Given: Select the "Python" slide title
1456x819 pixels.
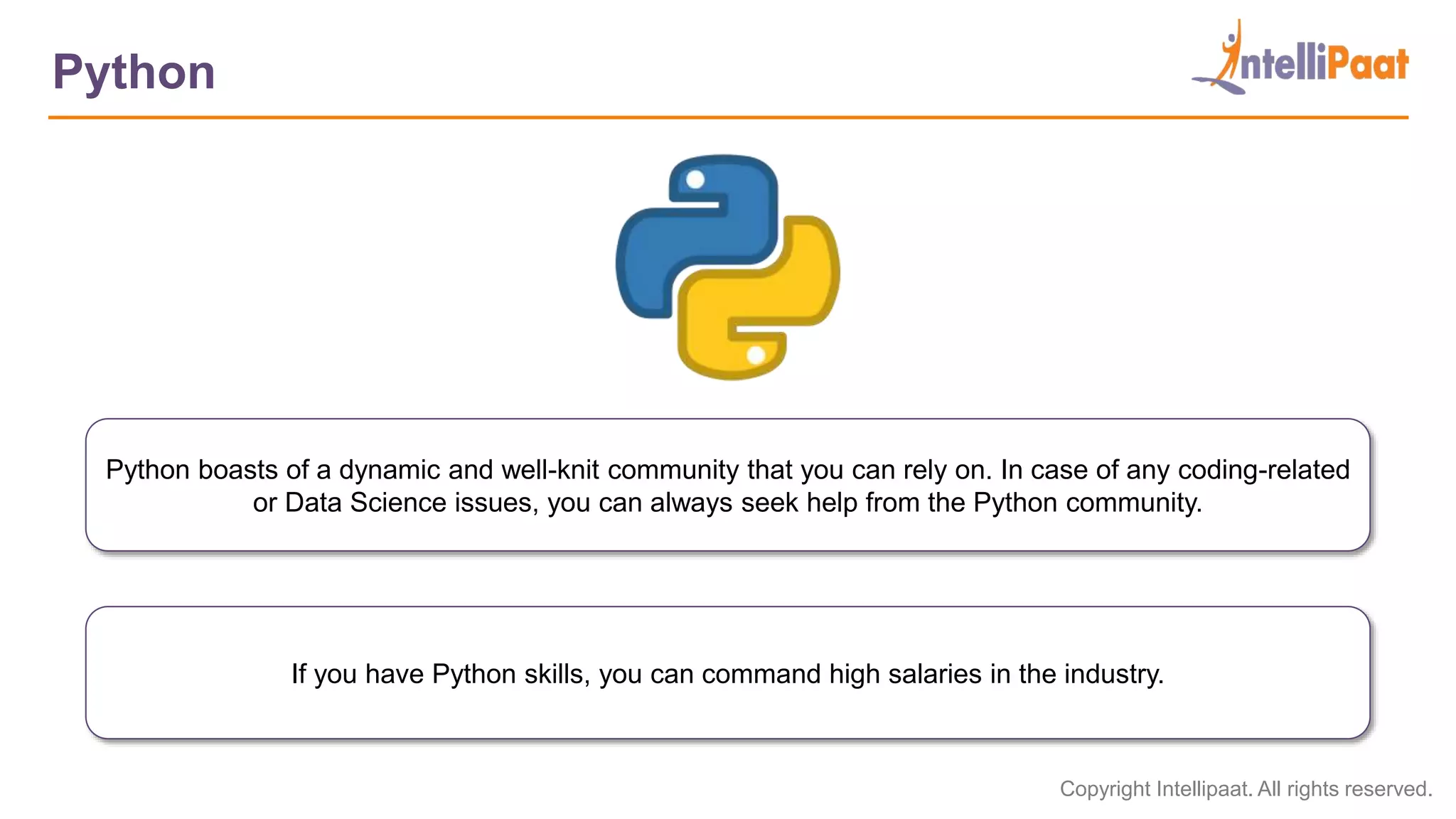Looking at the screenshot, I should click(x=134, y=73).
